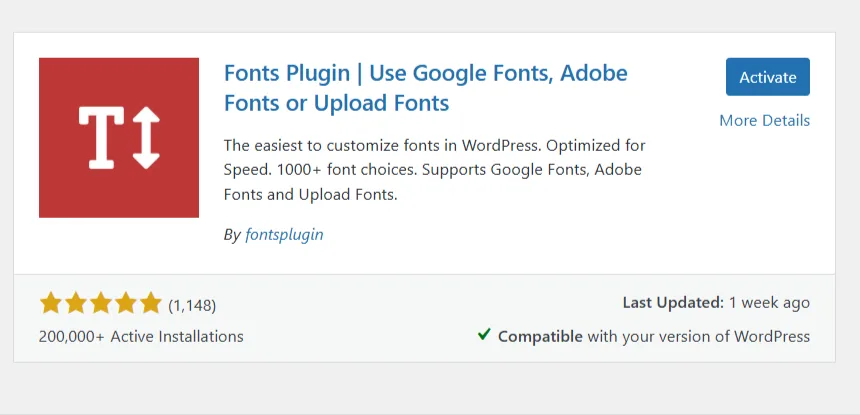The height and width of the screenshot is (415, 860).
Task: Click the Activate button
Action: pyautogui.click(x=767, y=77)
